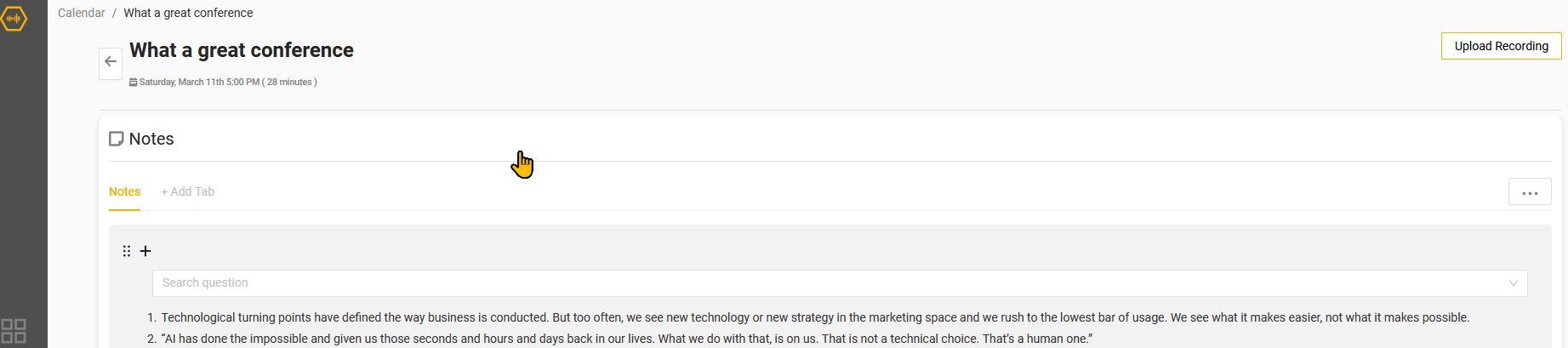Image resolution: width=1568 pixels, height=348 pixels.
Task: Click the Notes section heading
Action: 151,139
